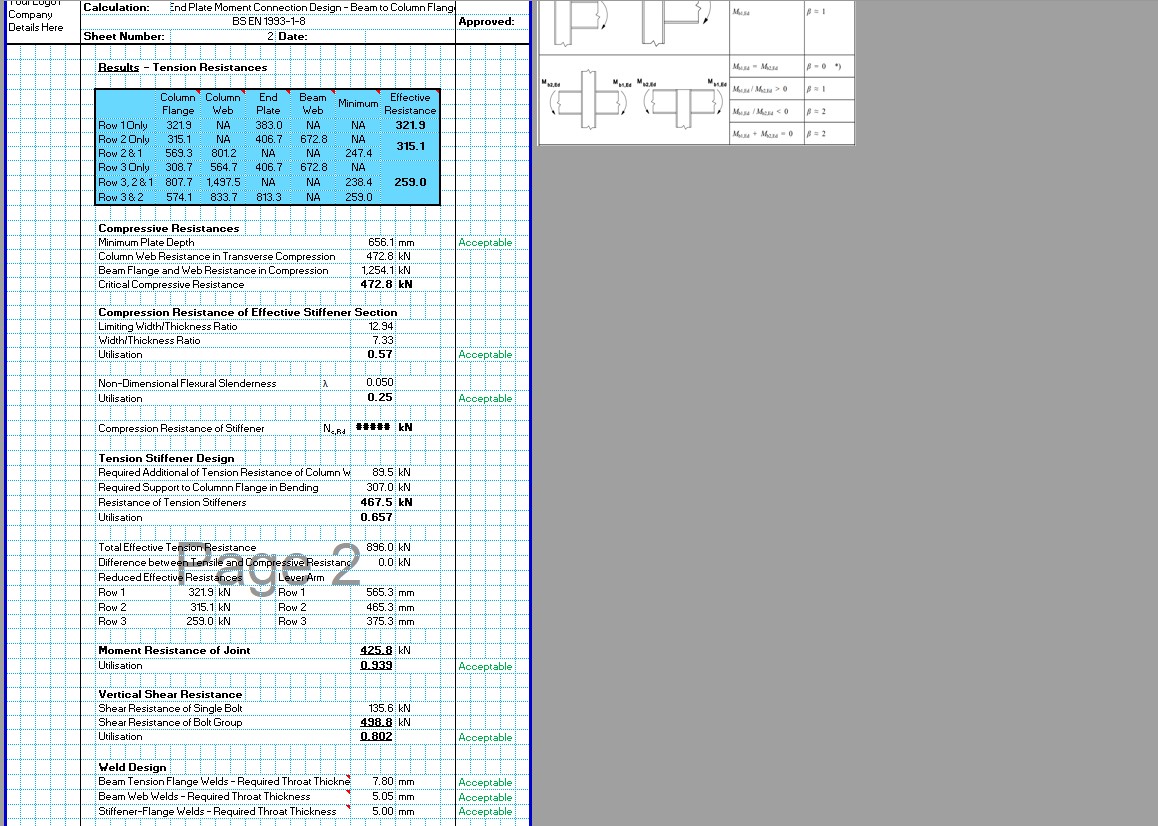Select the 'Results – Tension Resistances' heading cell
Screen dimensions: 1158x826
coord(182,67)
